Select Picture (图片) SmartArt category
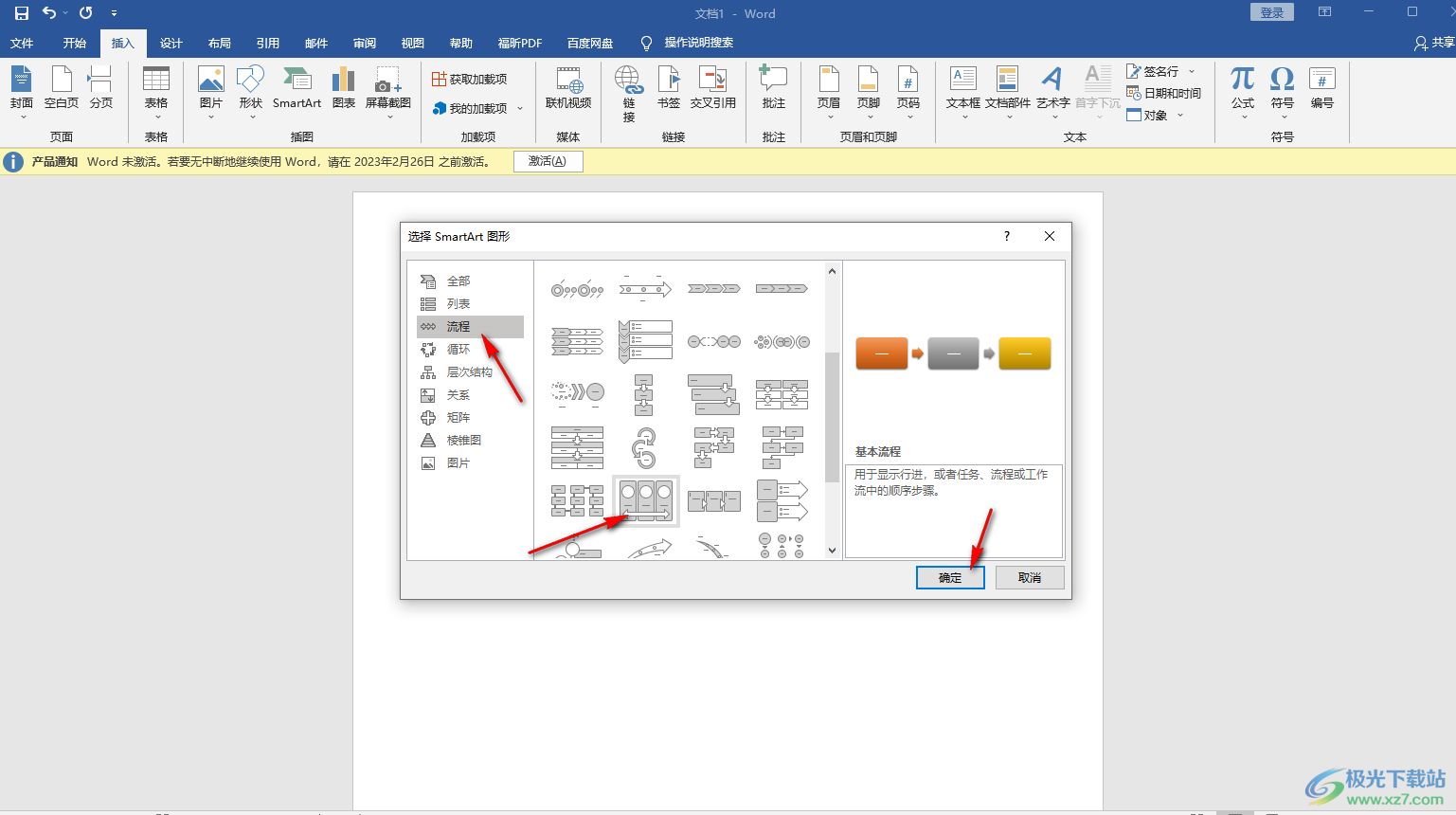The width and height of the screenshot is (1456, 815). 470,463
